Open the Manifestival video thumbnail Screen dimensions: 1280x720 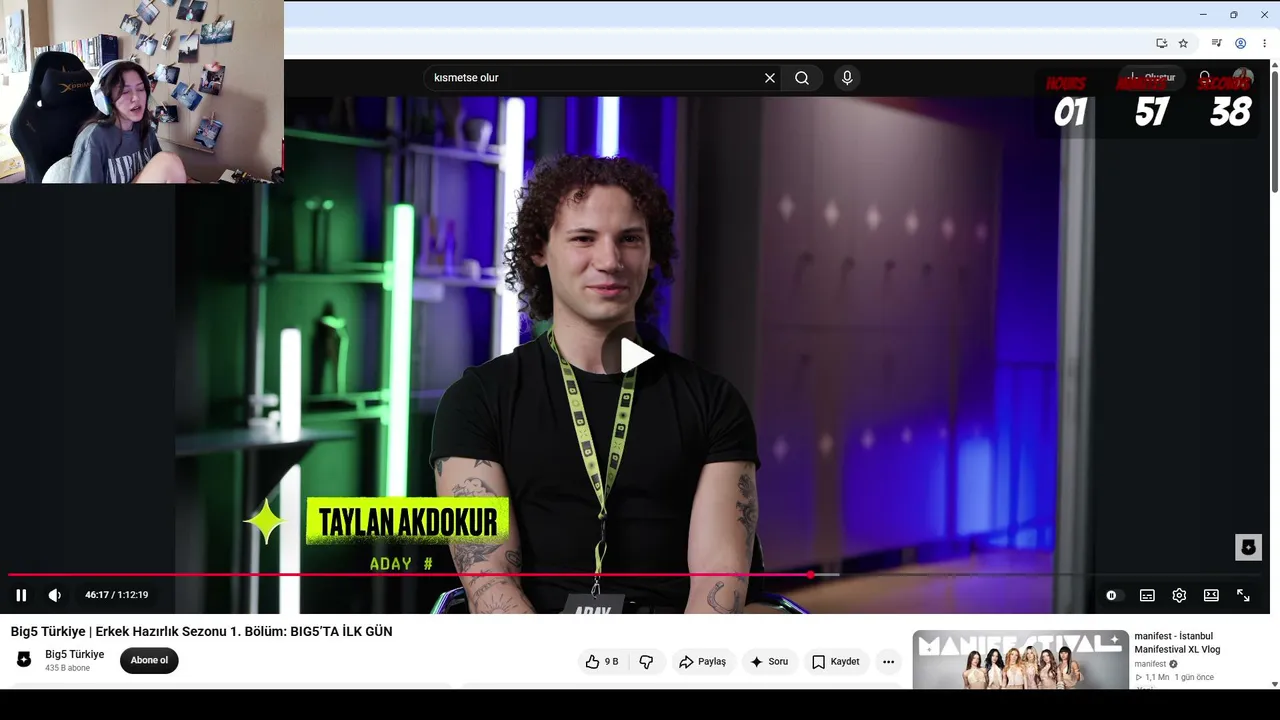coord(1020,660)
